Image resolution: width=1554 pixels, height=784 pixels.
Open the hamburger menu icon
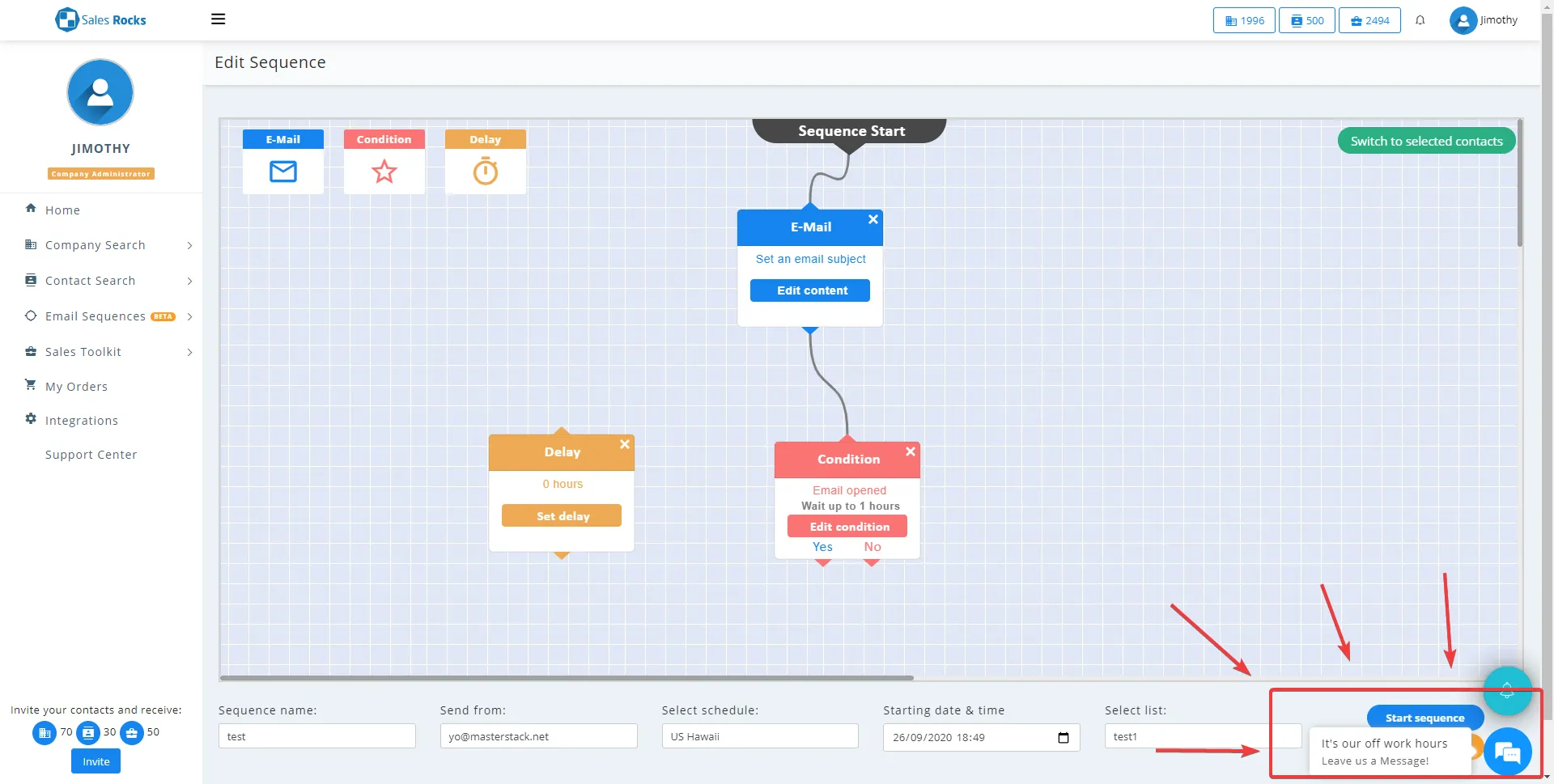(218, 19)
